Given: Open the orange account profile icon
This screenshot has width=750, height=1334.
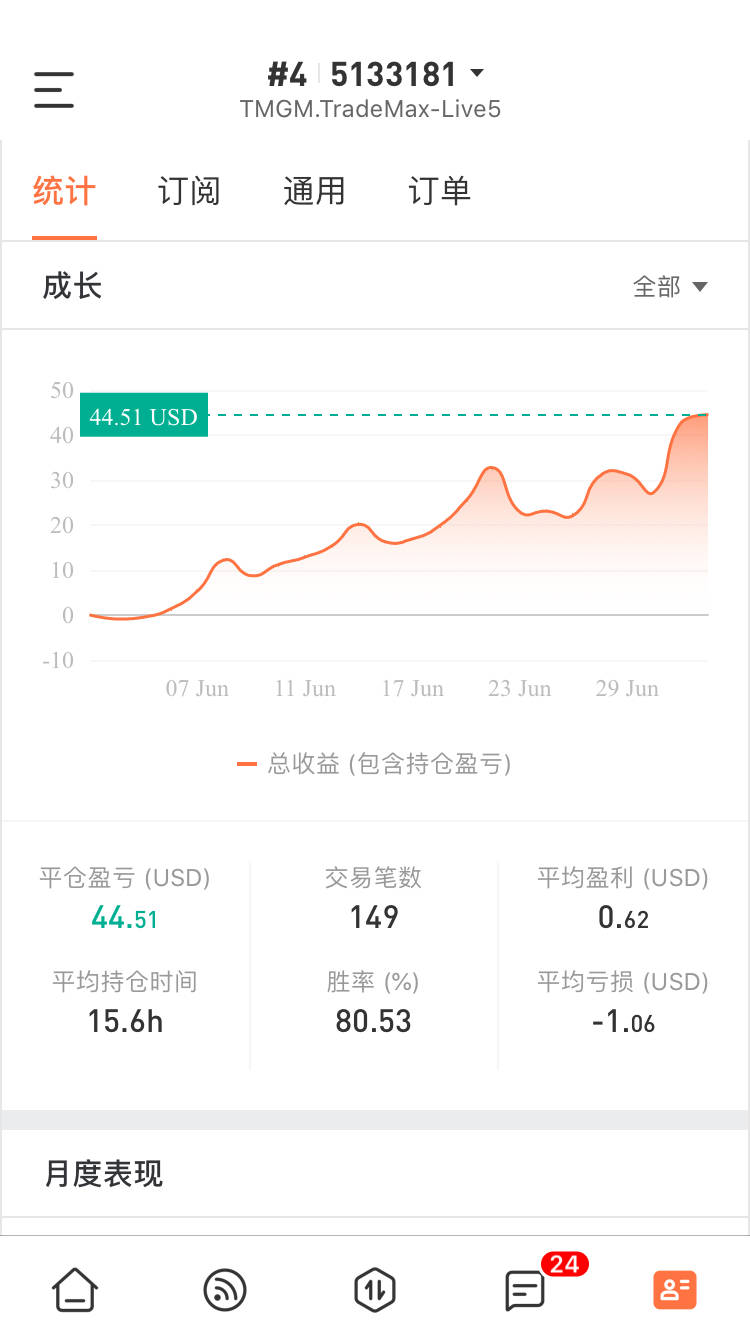Looking at the screenshot, I should point(675,1289).
